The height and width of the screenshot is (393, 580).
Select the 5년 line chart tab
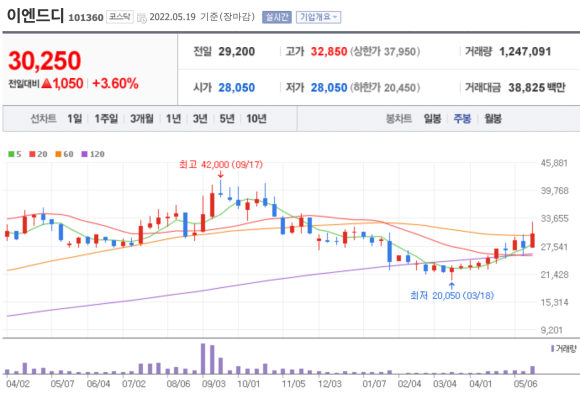pyautogui.click(x=227, y=119)
